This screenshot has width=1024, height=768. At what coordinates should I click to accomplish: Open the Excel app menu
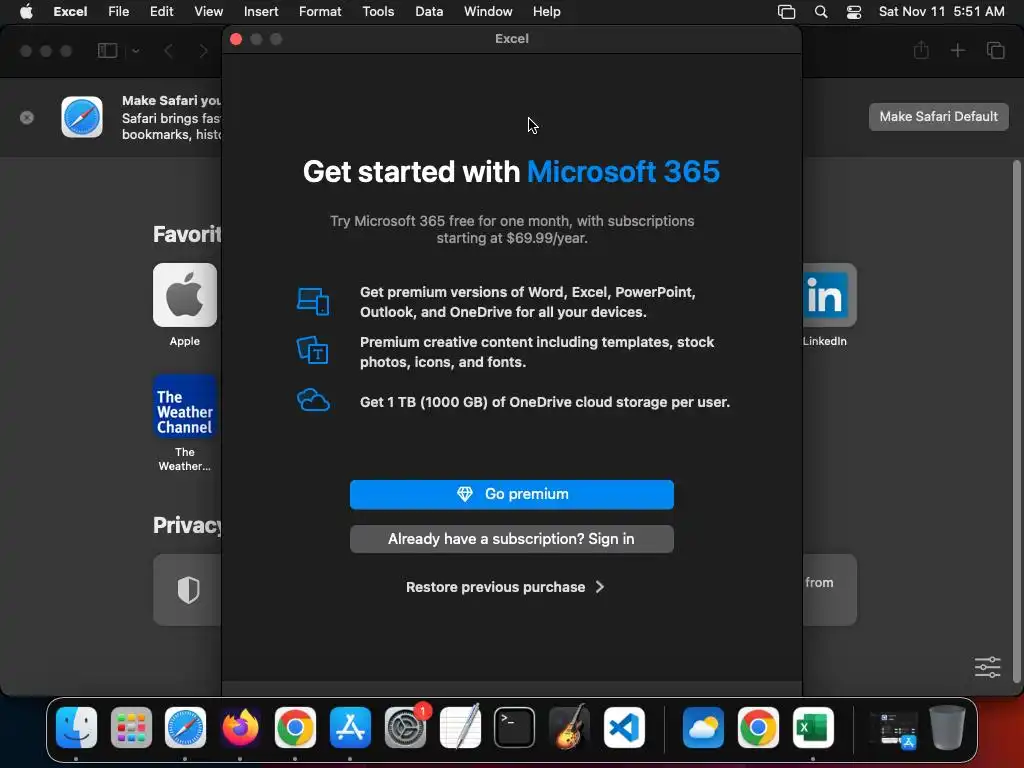pyautogui.click(x=70, y=12)
